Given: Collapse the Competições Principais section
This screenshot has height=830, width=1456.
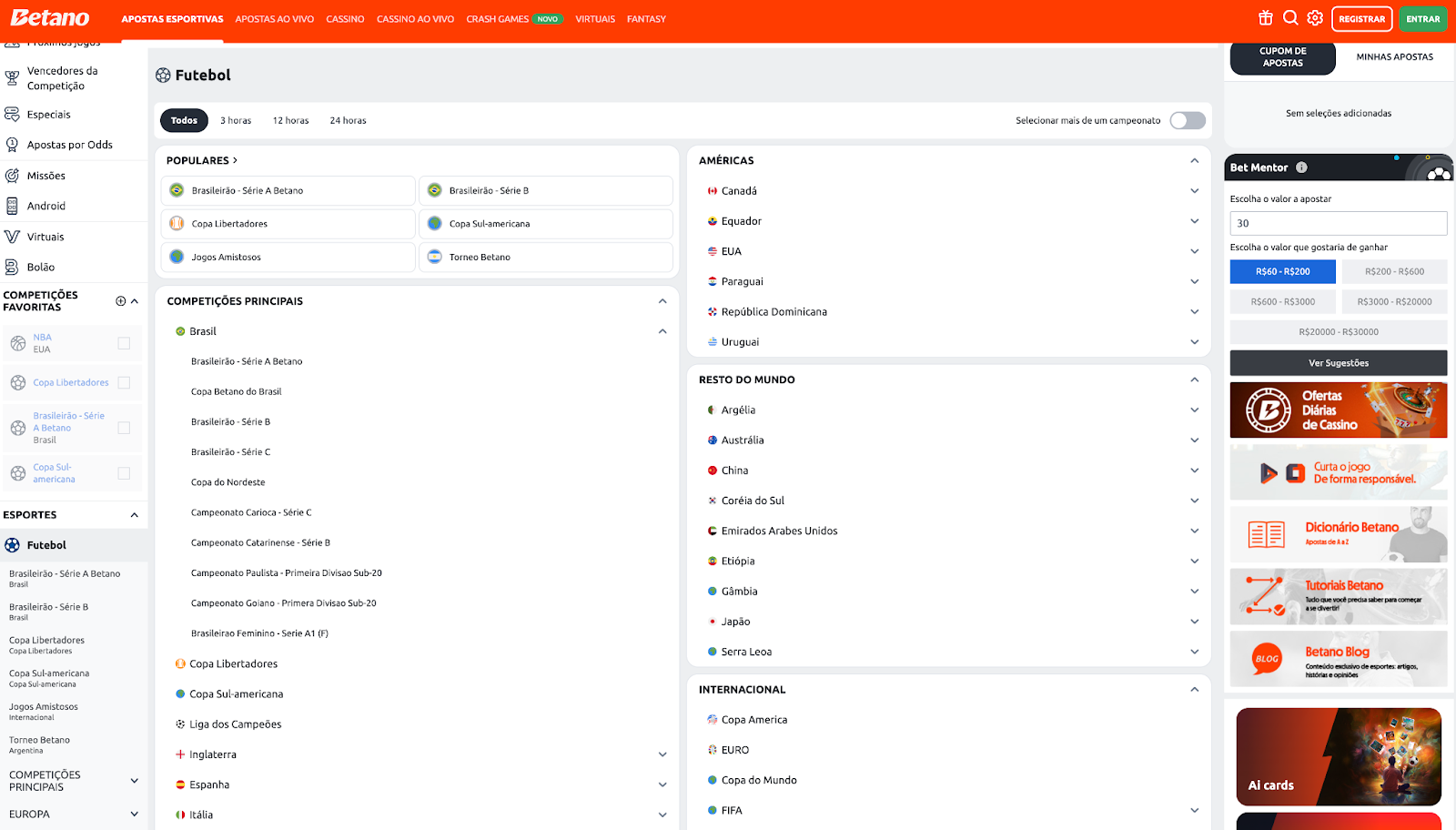Looking at the screenshot, I should click(x=662, y=301).
